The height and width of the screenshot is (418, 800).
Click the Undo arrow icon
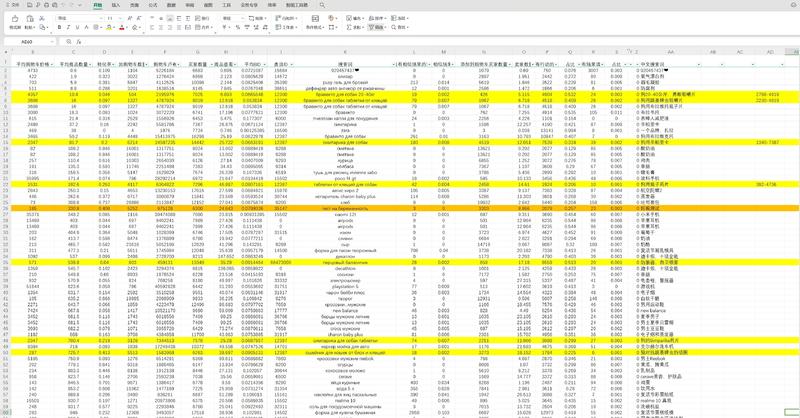pyautogui.click(x=62, y=5)
